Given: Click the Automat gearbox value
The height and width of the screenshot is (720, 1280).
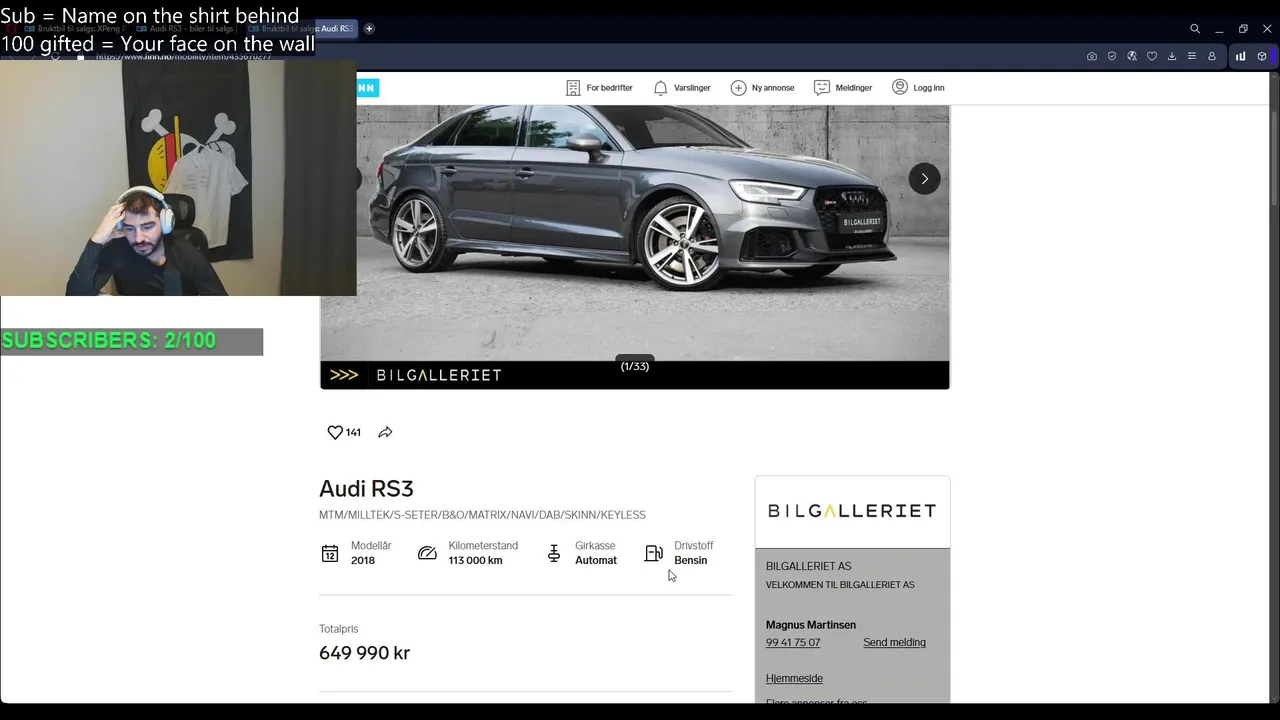Looking at the screenshot, I should coord(596,560).
